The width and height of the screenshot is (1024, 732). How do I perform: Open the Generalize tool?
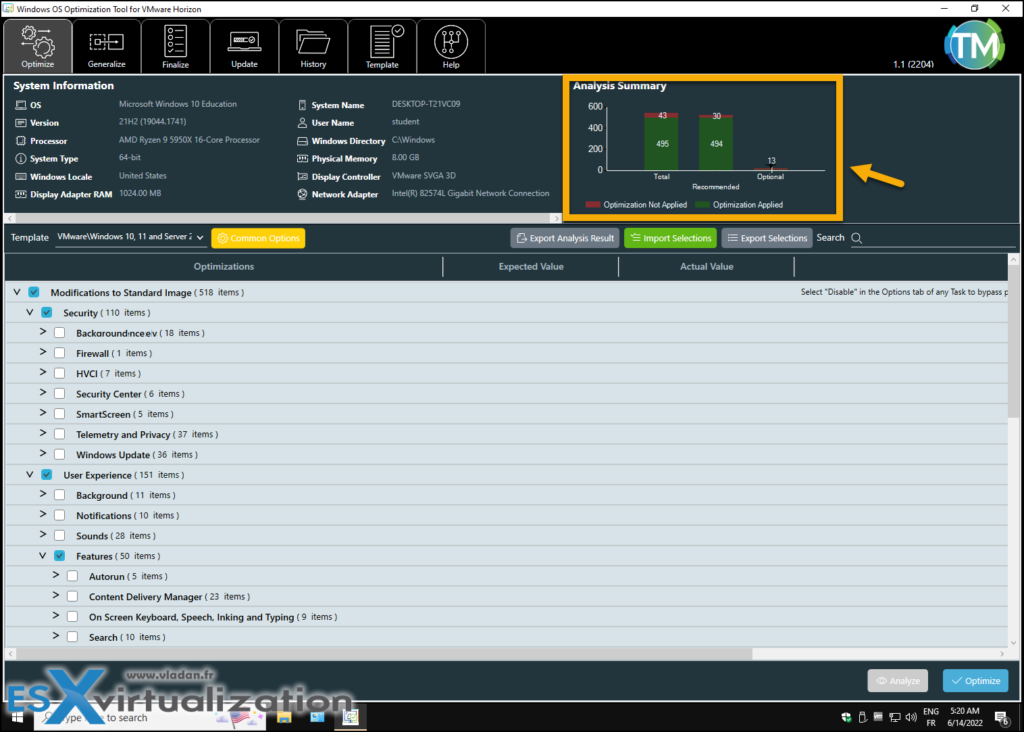tap(106, 46)
